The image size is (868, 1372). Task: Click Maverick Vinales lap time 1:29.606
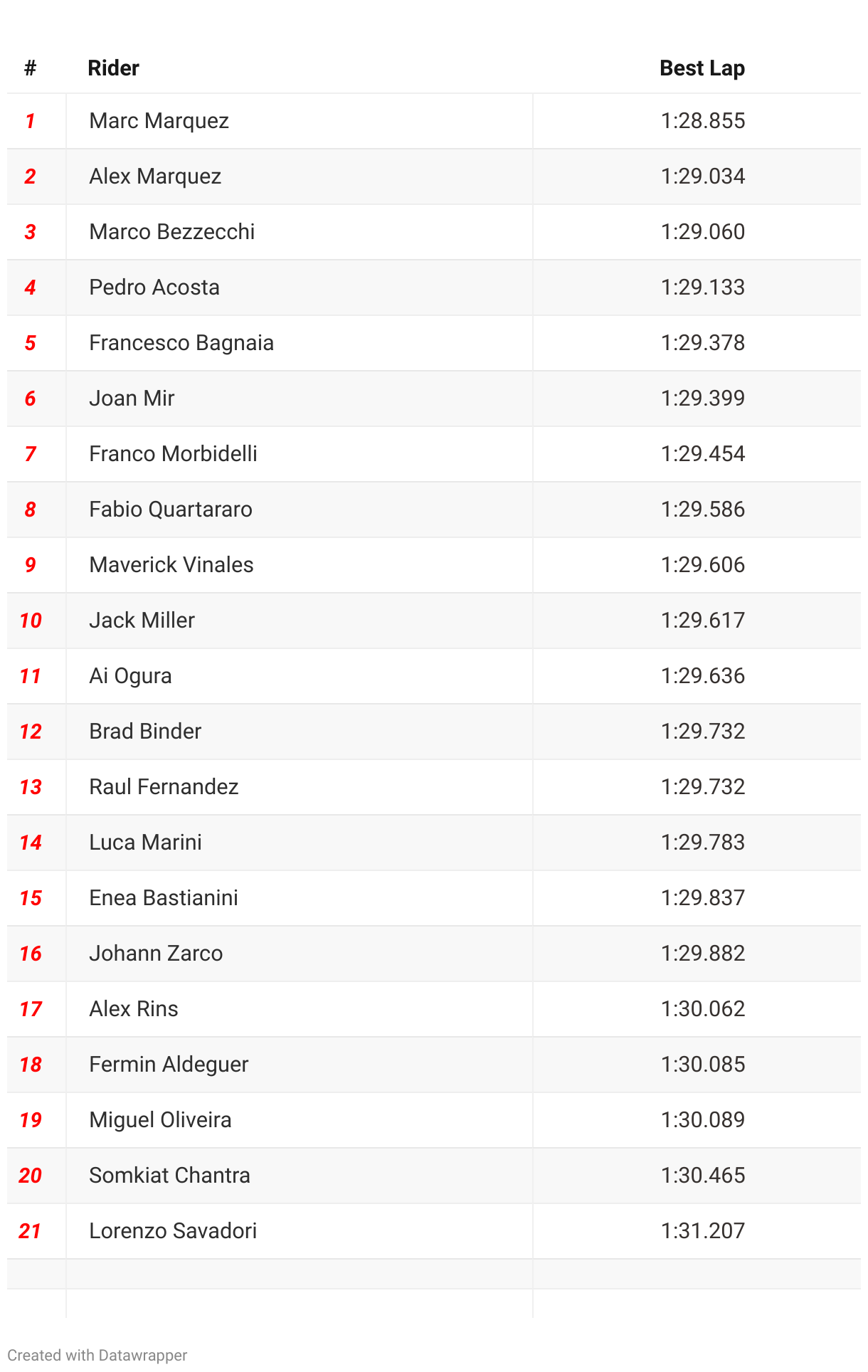[703, 565]
